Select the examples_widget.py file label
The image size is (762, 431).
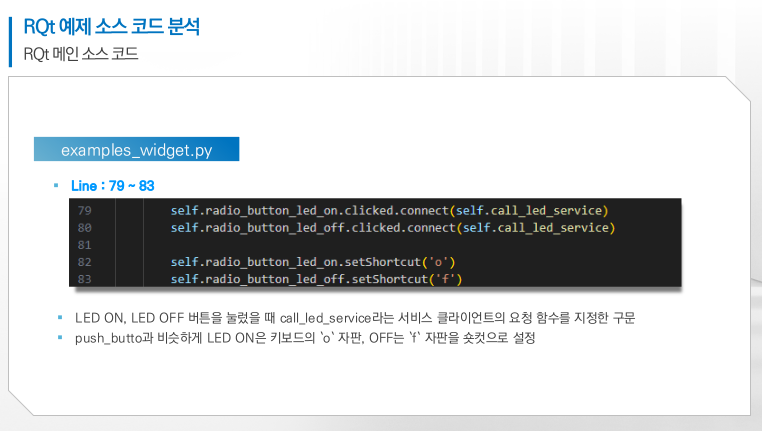pyautogui.click(x=137, y=149)
